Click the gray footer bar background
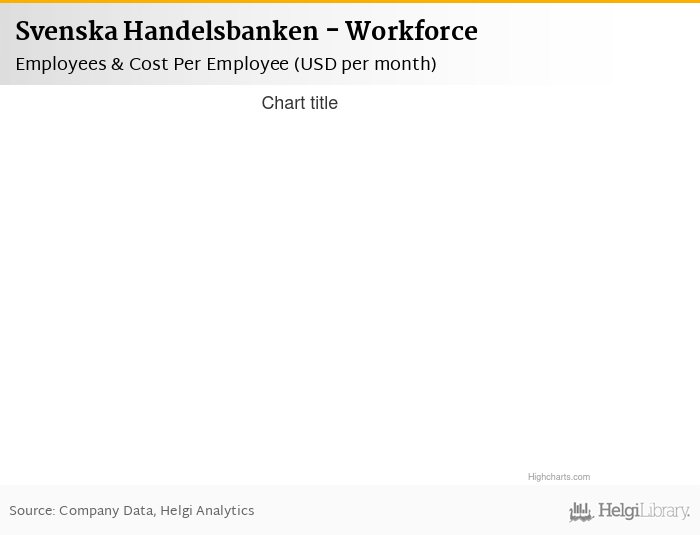This screenshot has height=535, width=700. 400,511
